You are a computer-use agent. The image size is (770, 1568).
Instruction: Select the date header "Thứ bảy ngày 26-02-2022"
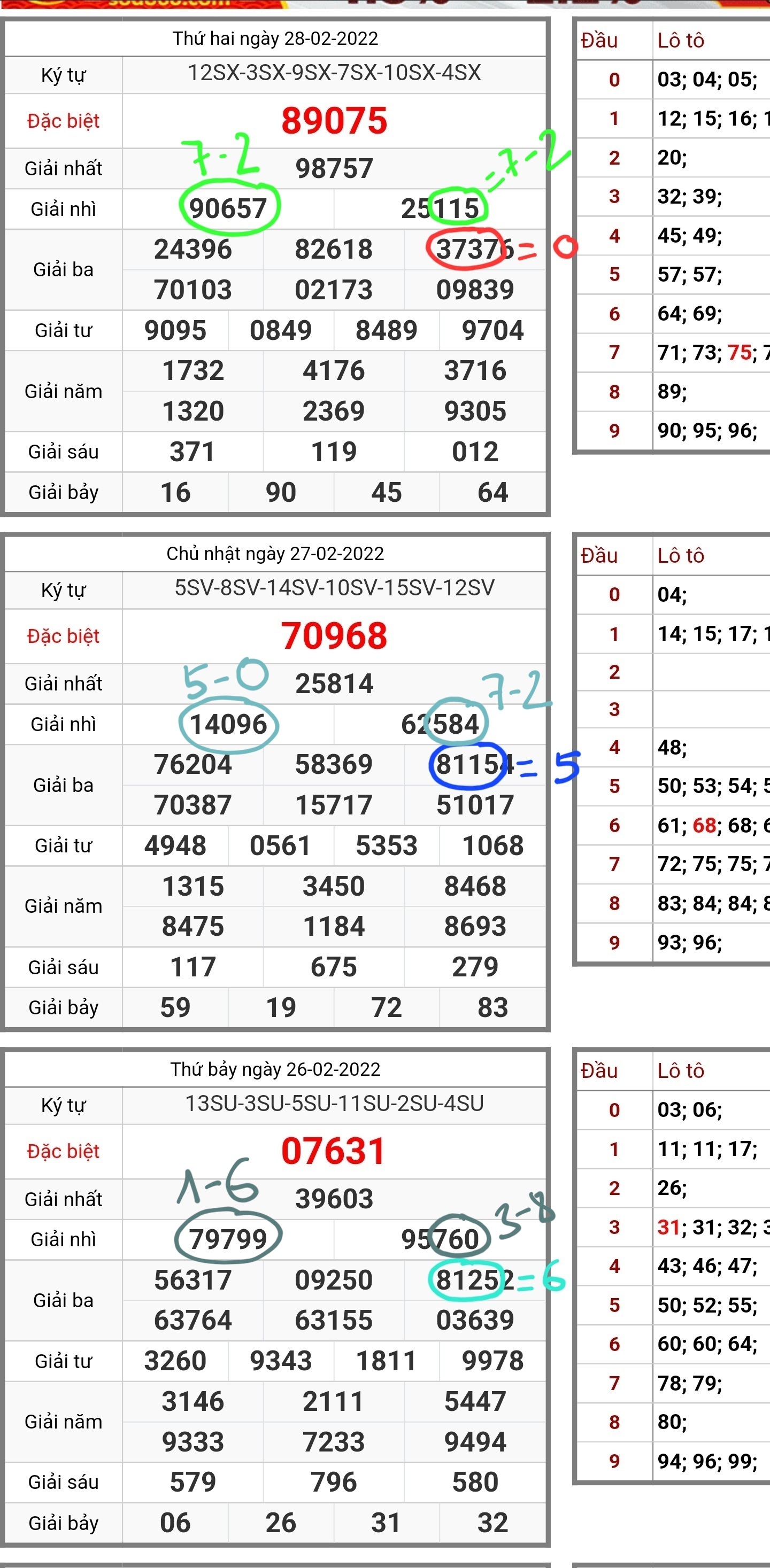(x=275, y=1069)
